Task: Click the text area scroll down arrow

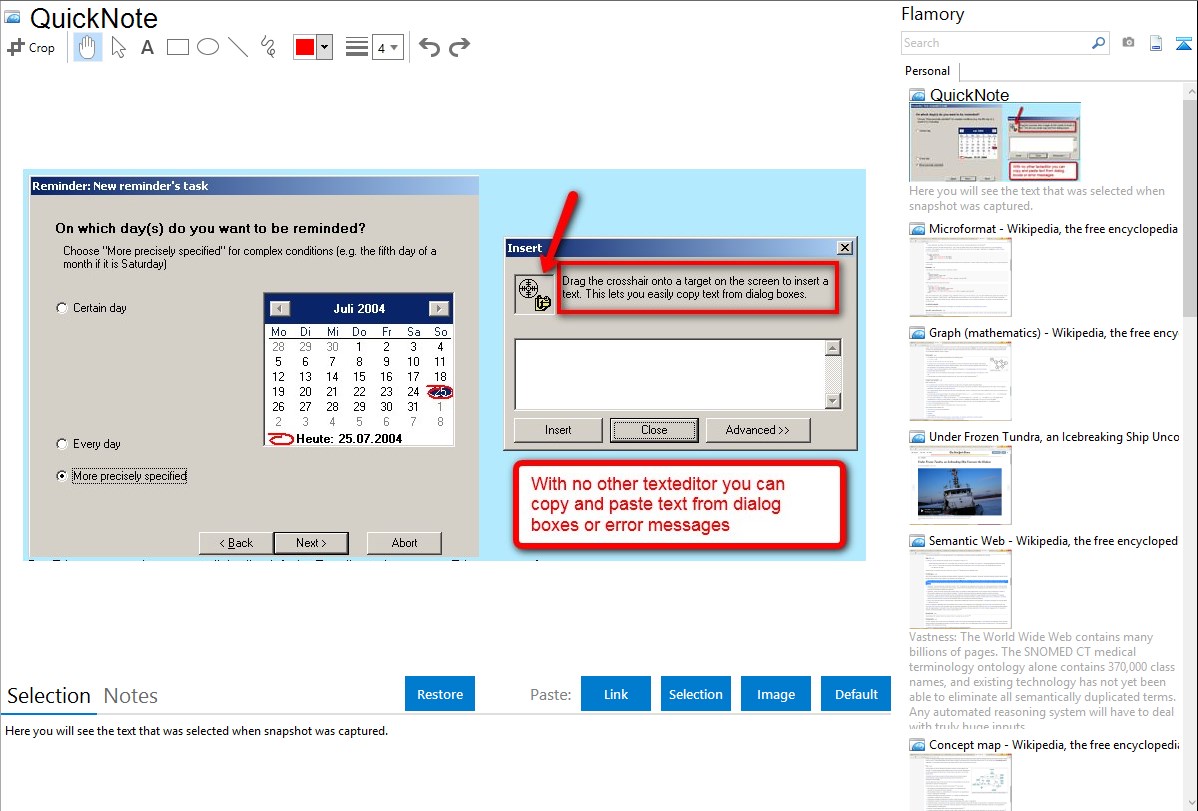Action: 834,401
